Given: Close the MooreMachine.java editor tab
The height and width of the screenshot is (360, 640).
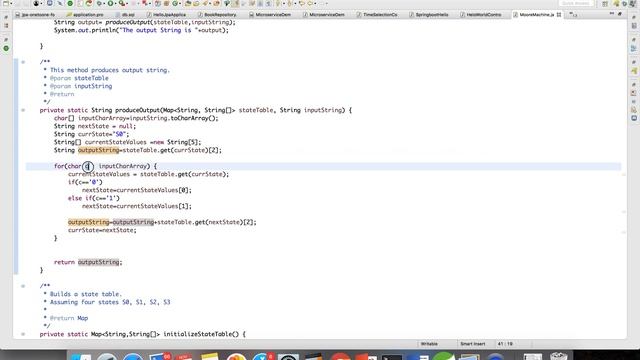Looking at the screenshot, I should 559,15.
